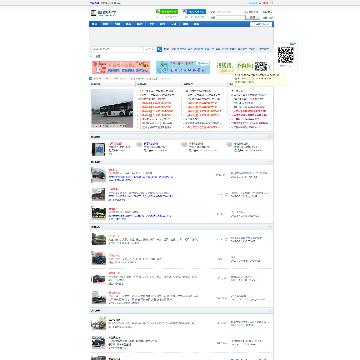This screenshot has height=360, width=360.
Task: Click into the forum search text field
Action: point(117,49)
